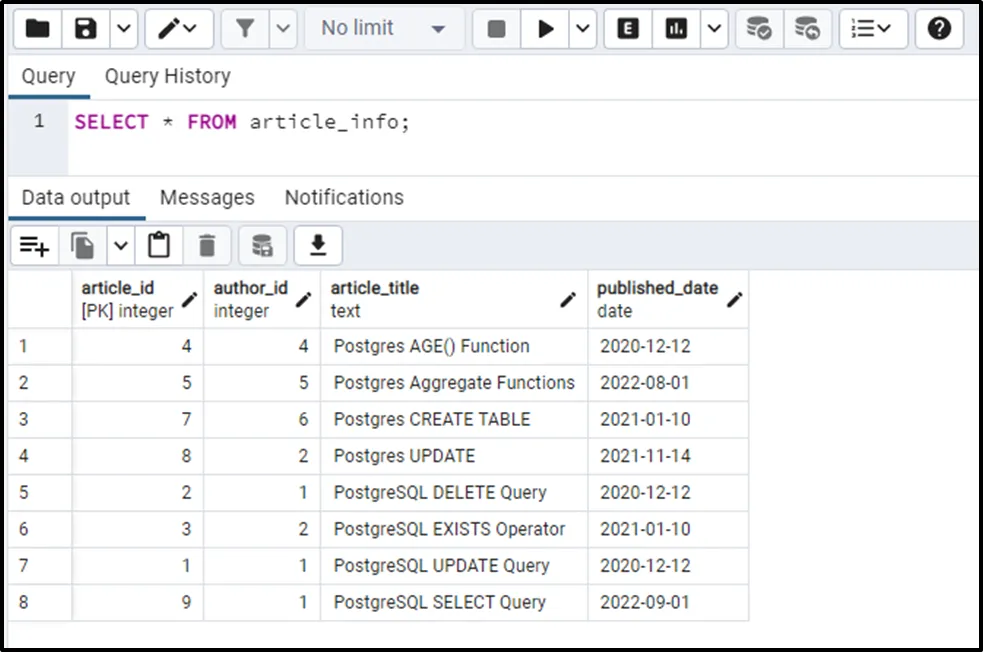The image size is (983, 652).
Task: Click the Stop query square icon
Action: point(496,29)
